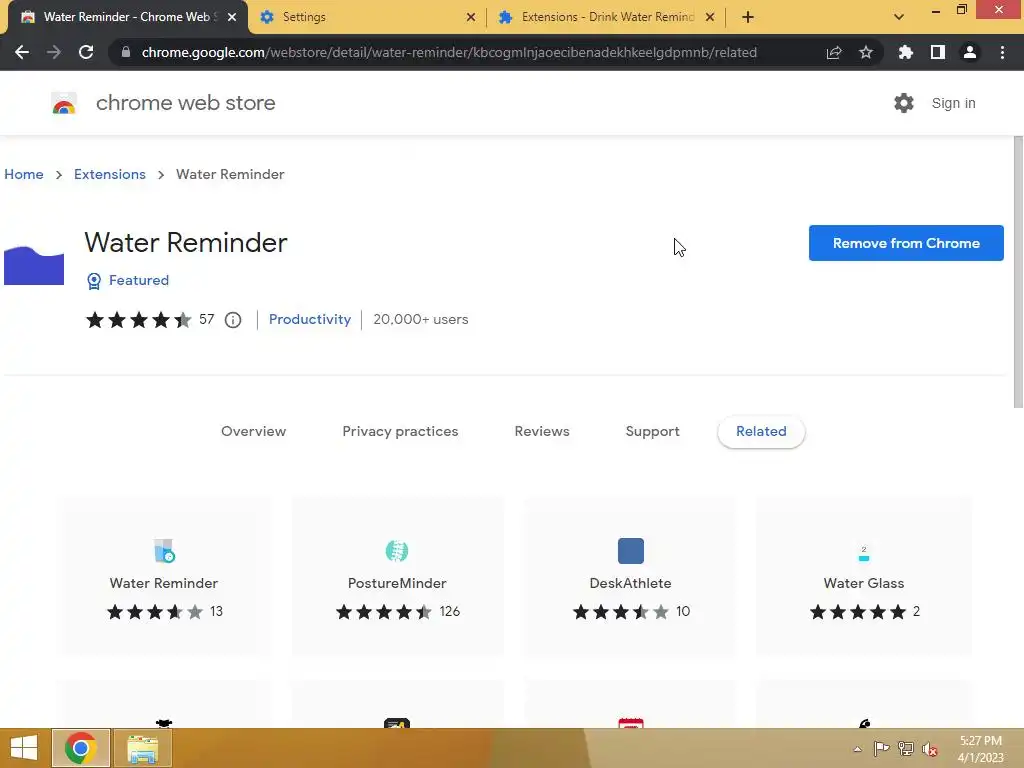Image resolution: width=1024 pixels, height=768 pixels.
Task: Click Water Reminder breadcrumb text
Action: 230,174
